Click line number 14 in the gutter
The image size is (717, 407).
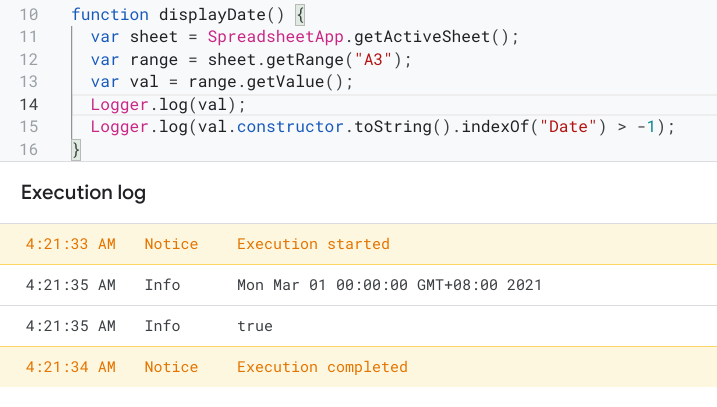(29, 105)
